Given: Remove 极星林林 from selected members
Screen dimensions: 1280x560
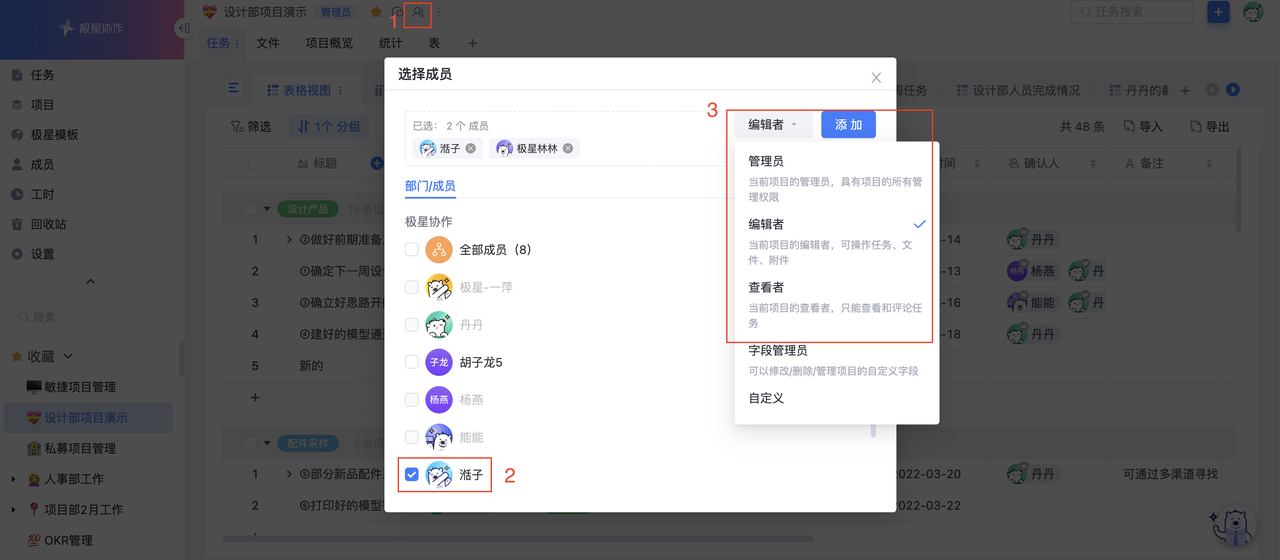Looking at the screenshot, I should (568, 148).
